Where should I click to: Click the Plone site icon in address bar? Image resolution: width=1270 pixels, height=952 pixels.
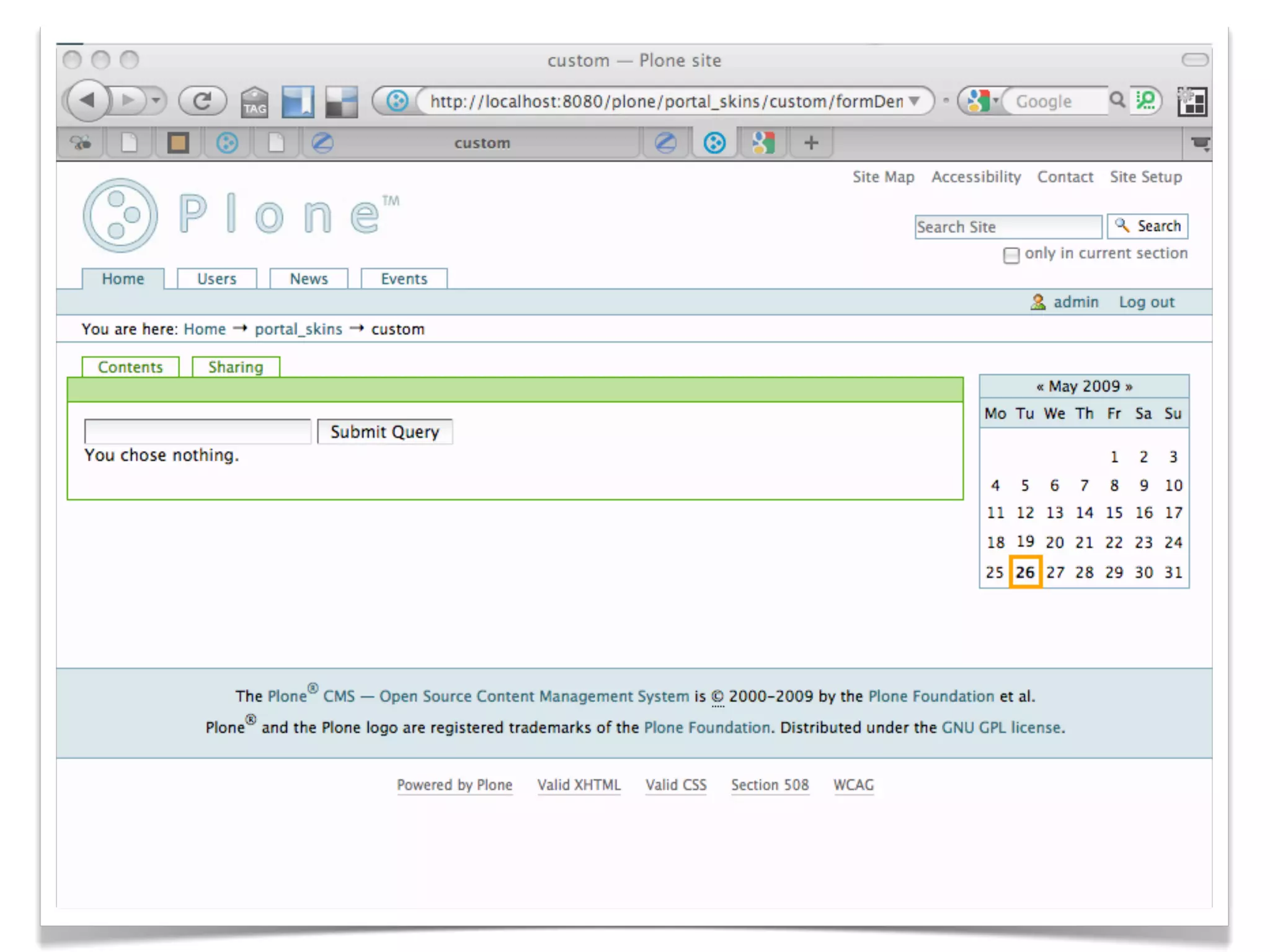tap(397, 100)
